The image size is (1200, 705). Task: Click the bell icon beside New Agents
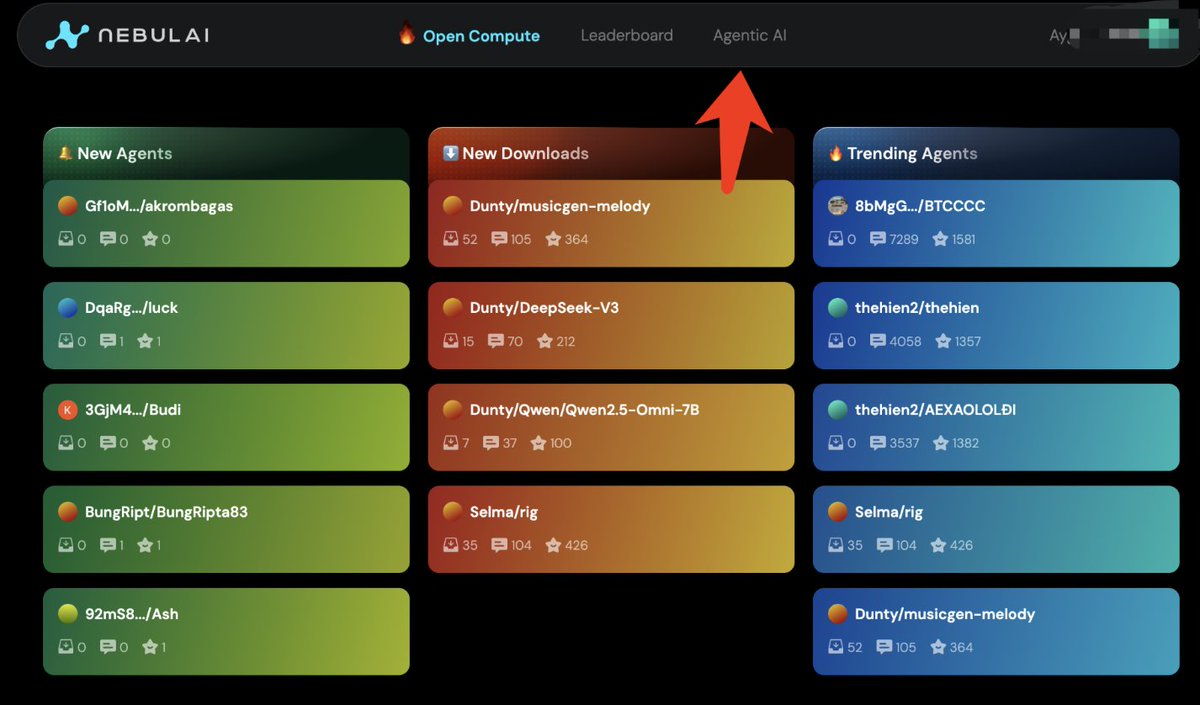pyautogui.click(x=65, y=153)
